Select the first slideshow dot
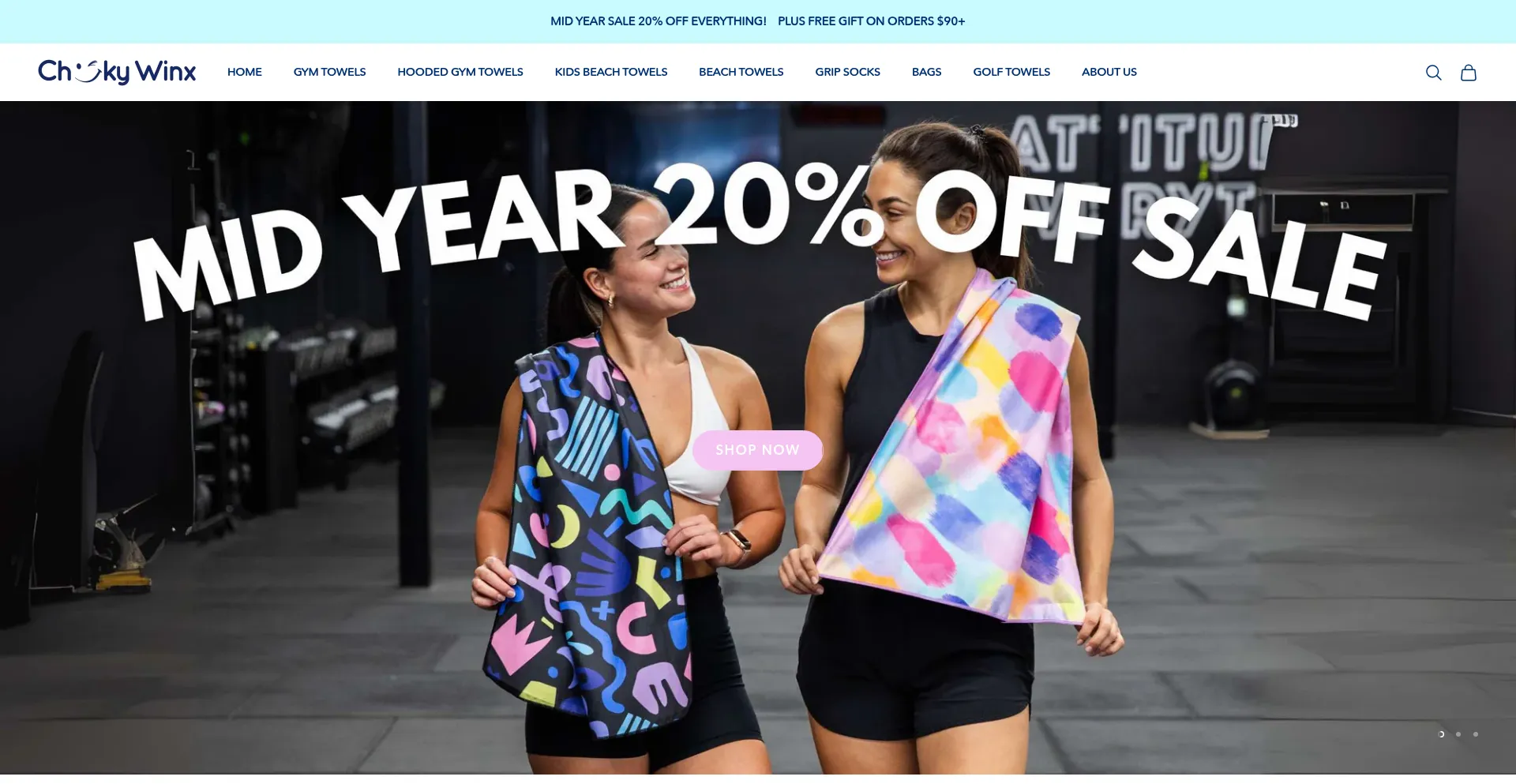Image resolution: width=1516 pixels, height=784 pixels. pos(1441,734)
